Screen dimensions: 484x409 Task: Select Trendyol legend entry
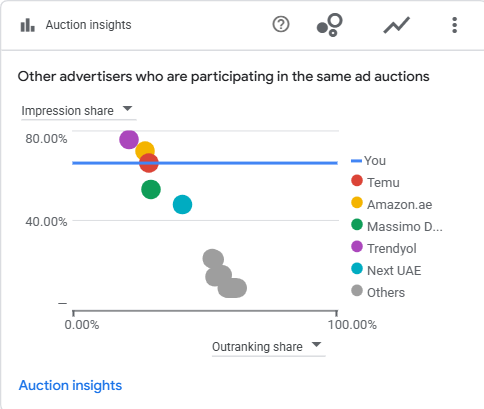384,248
